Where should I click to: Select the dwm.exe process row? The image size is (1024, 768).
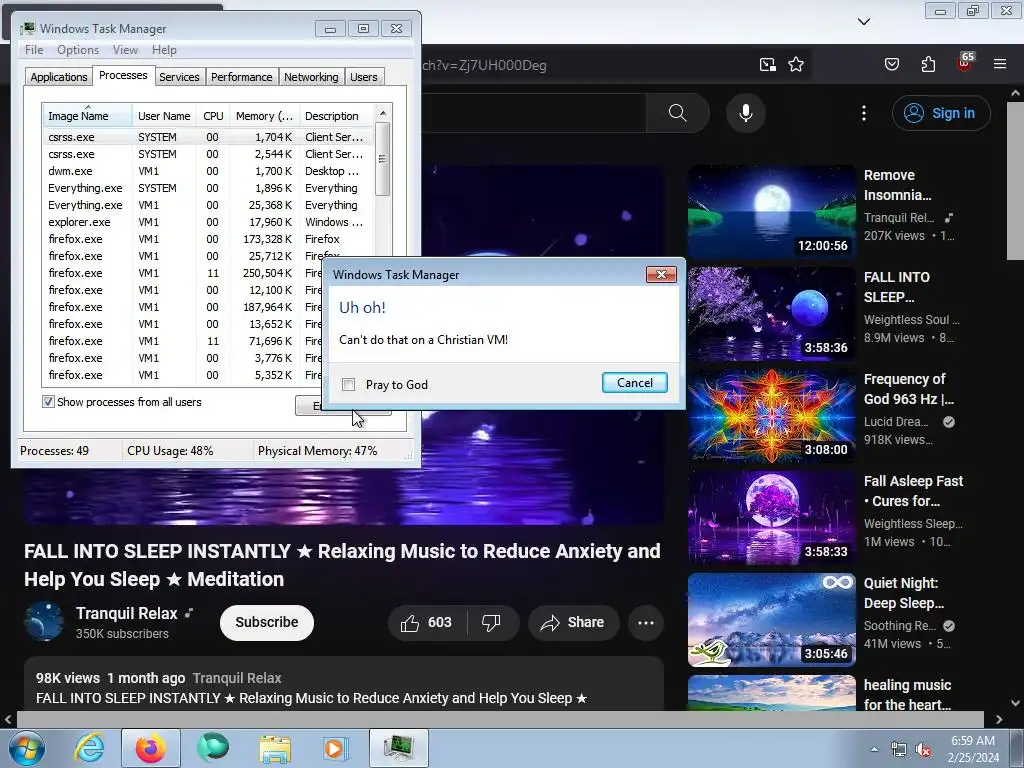pos(208,171)
